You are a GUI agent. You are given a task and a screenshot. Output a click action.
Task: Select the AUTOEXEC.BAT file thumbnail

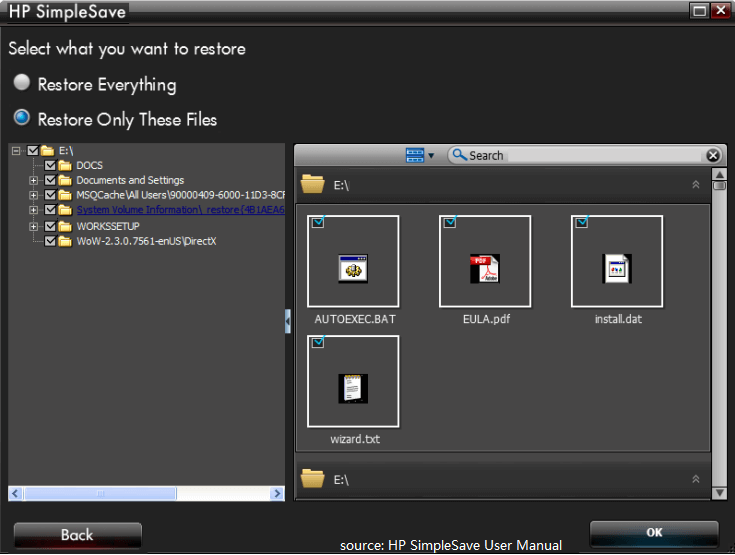(353, 261)
